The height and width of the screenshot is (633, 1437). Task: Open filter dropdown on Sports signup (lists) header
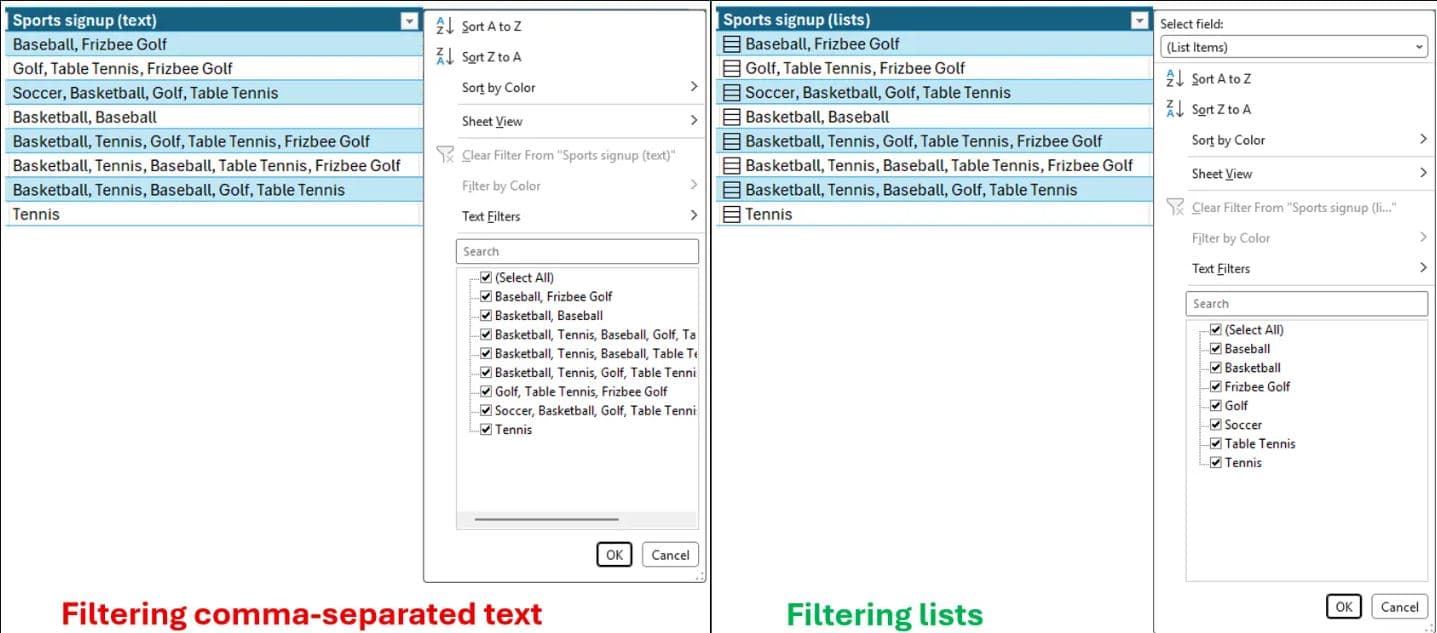[x=1138, y=20]
